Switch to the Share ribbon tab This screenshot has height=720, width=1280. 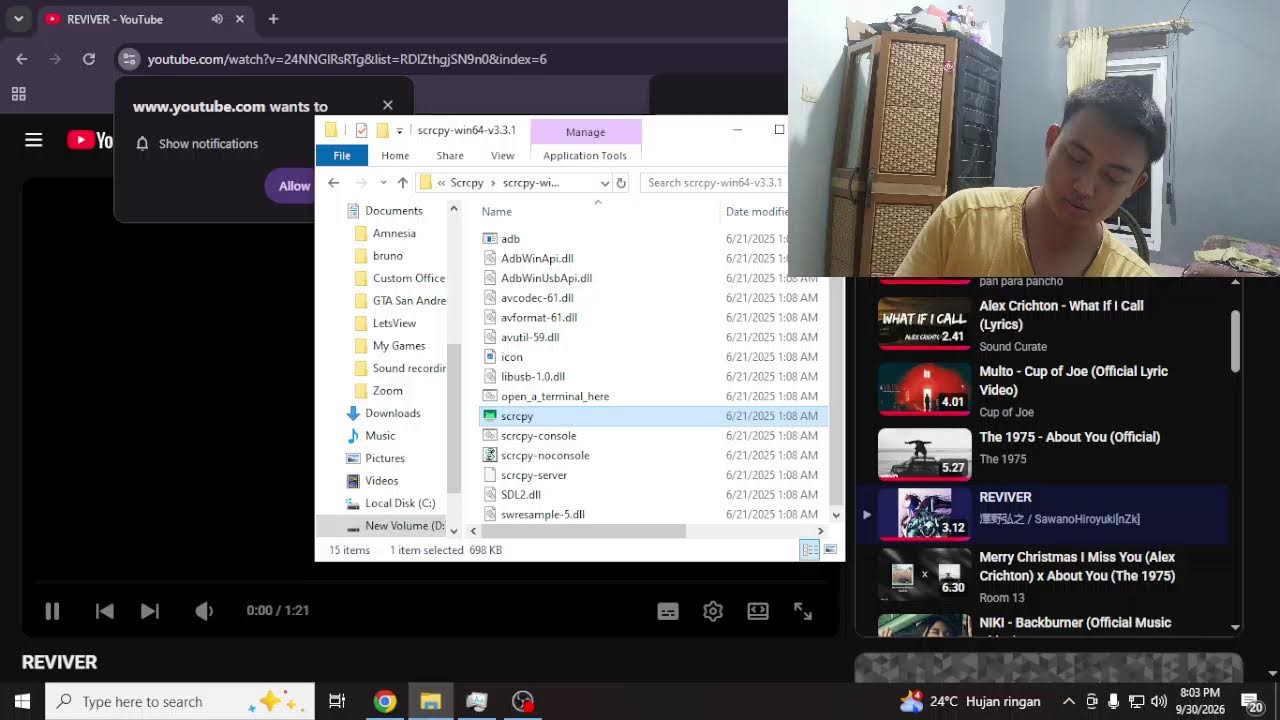coord(450,156)
